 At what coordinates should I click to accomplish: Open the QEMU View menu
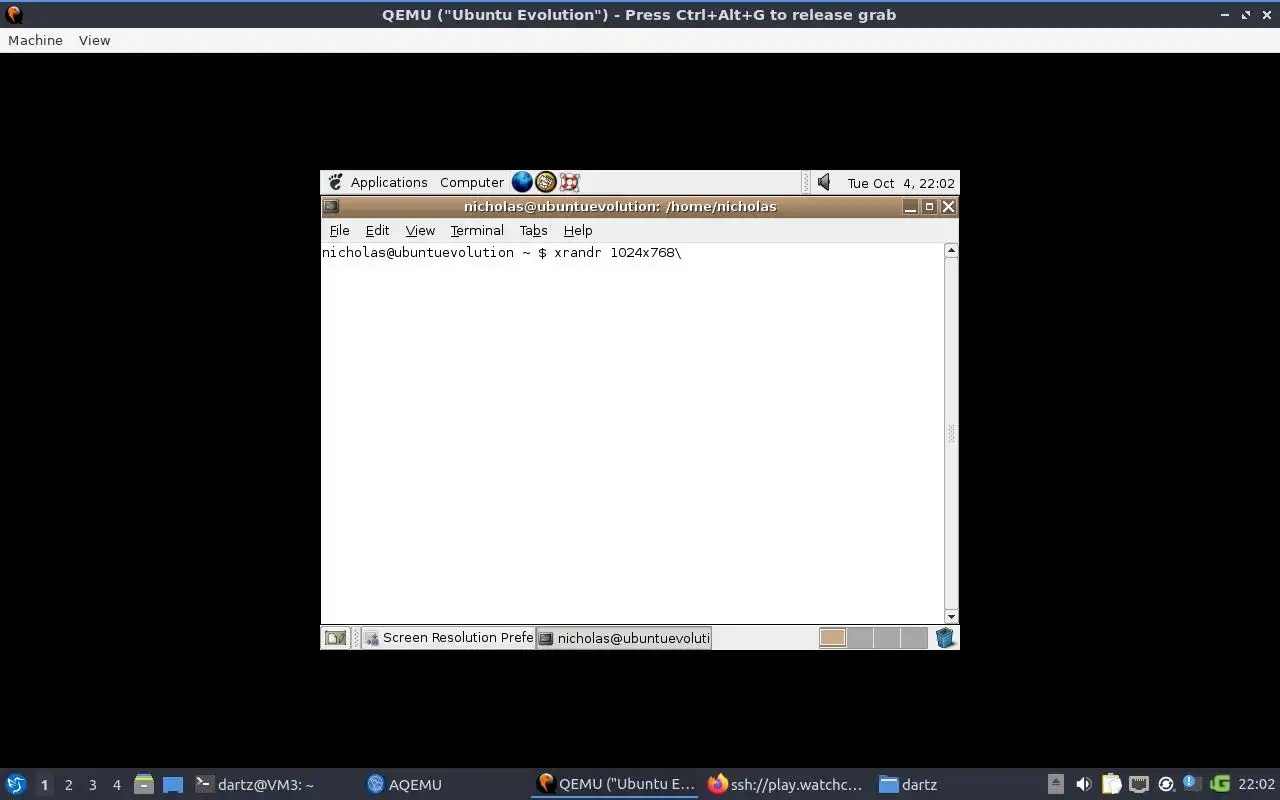click(x=94, y=40)
